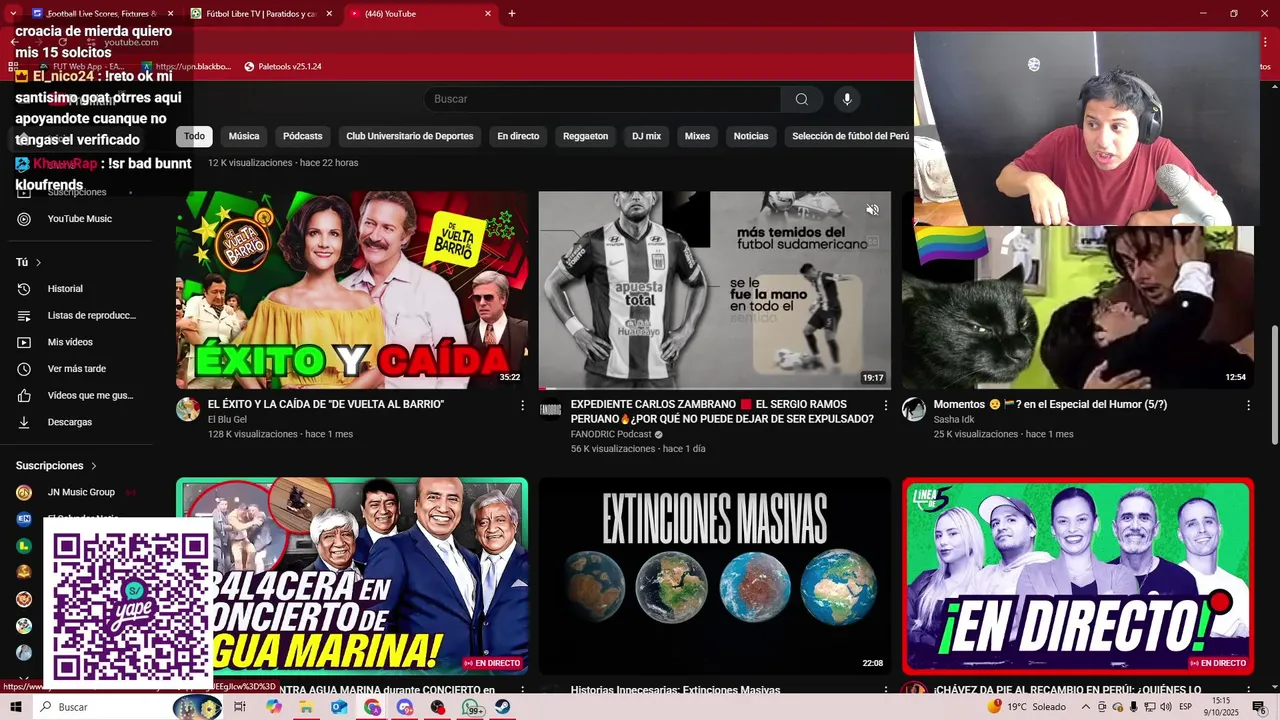Open the taskbar clock and date

click(x=1222, y=707)
